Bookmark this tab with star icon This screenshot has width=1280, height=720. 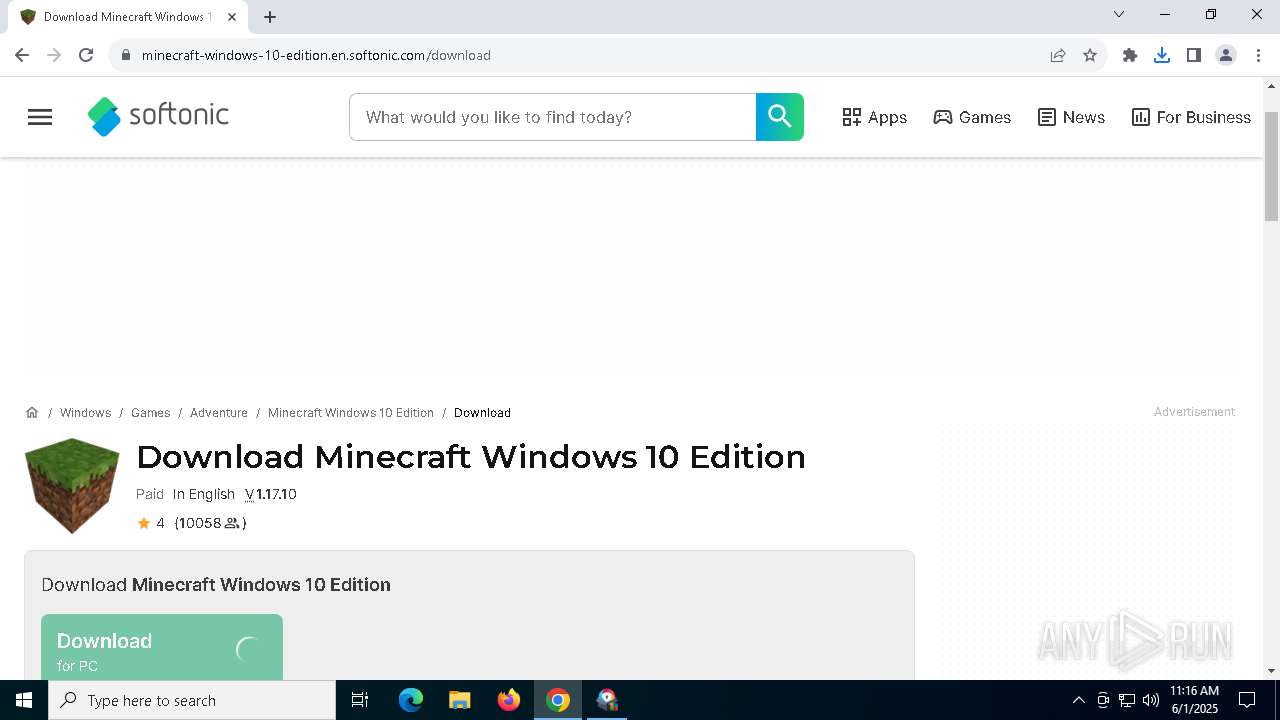(1090, 55)
